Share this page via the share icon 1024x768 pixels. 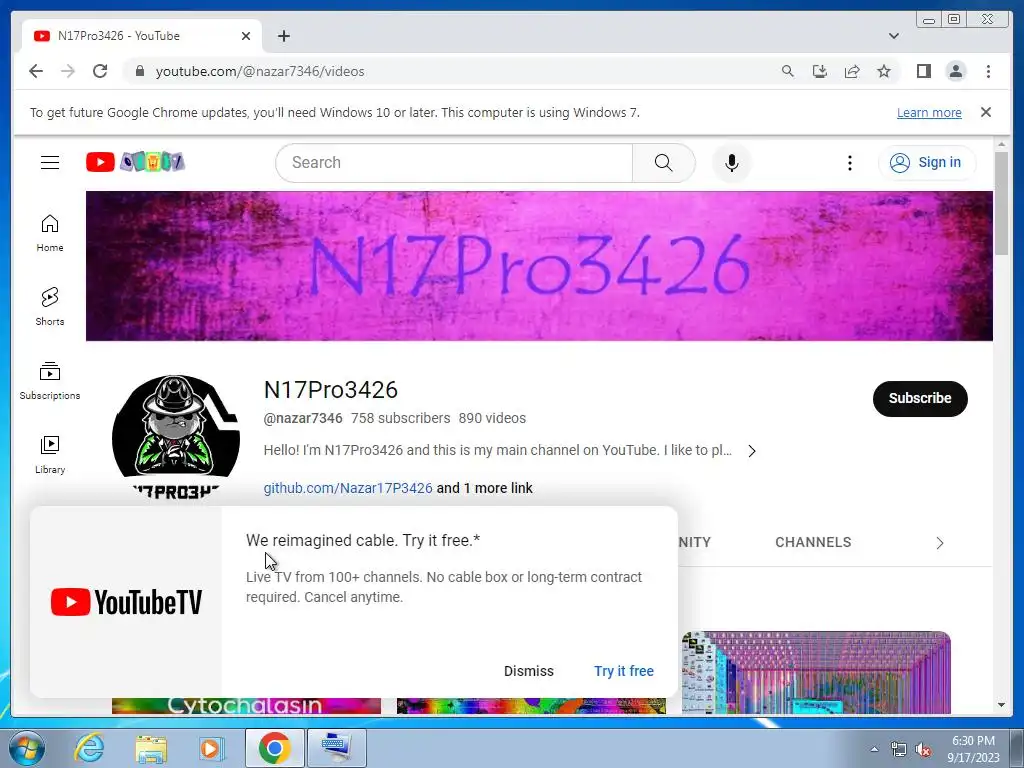(852, 71)
